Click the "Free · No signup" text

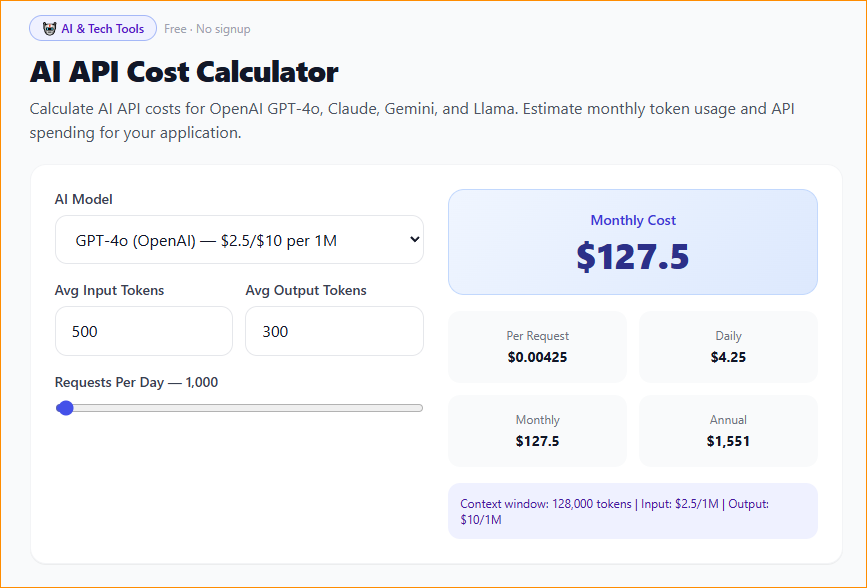(207, 29)
